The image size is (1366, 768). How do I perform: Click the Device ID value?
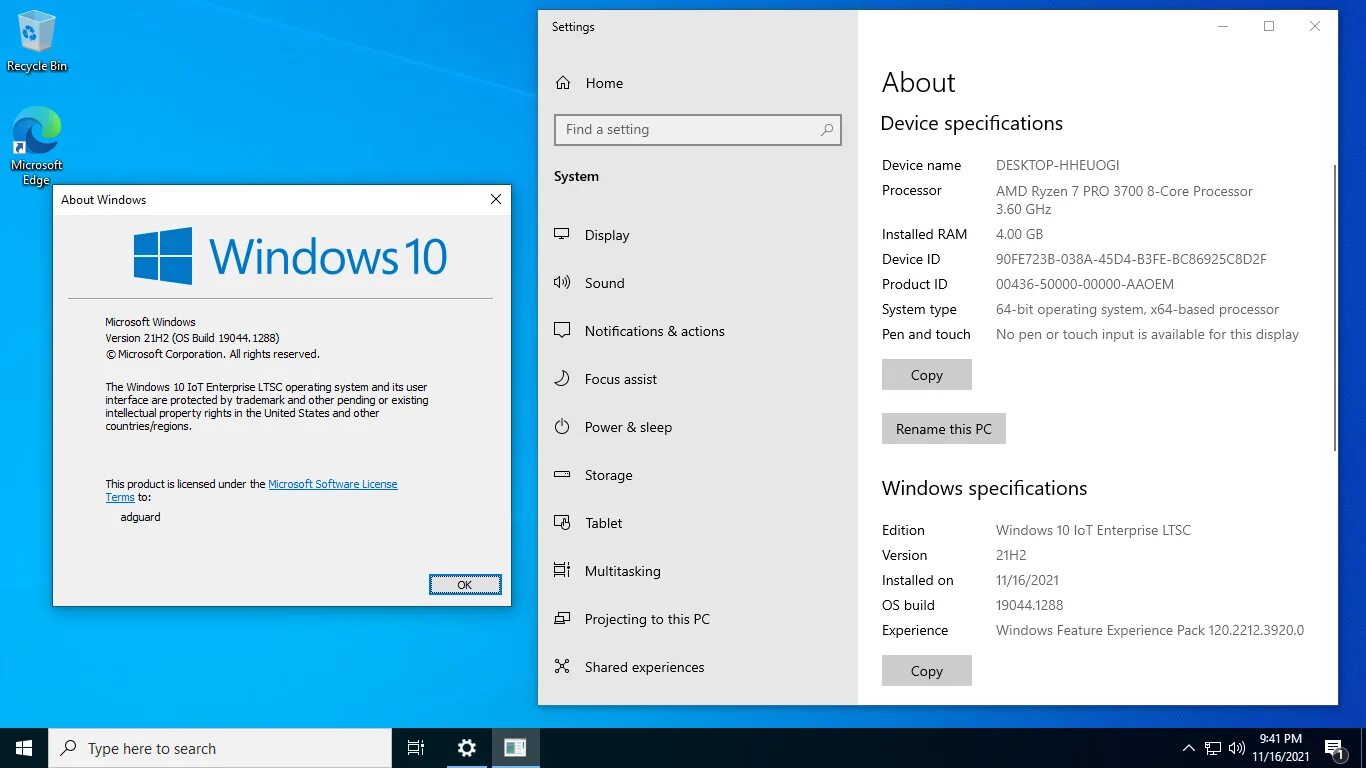(x=1131, y=259)
